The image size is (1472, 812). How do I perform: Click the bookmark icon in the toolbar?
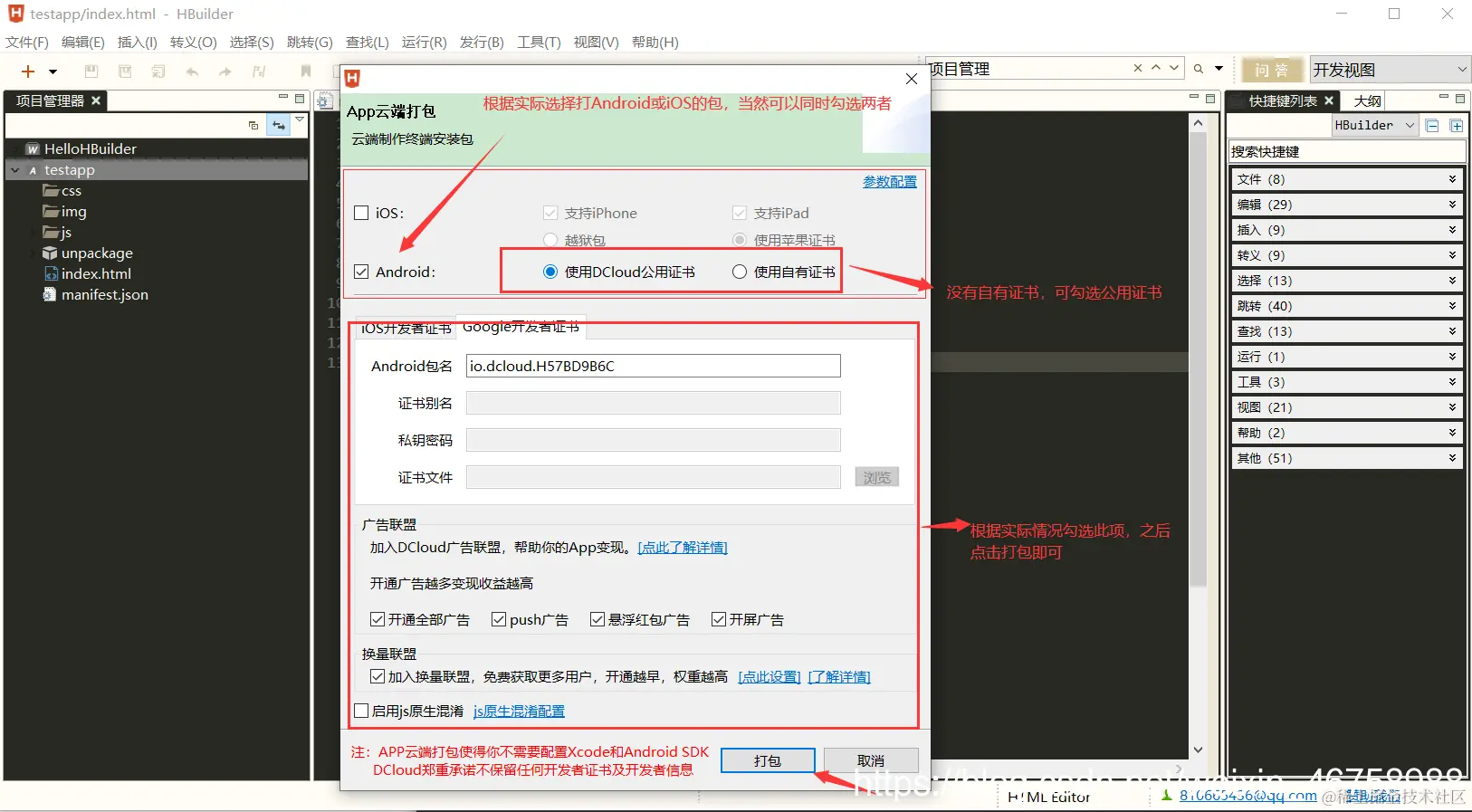(x=306, y=72)
